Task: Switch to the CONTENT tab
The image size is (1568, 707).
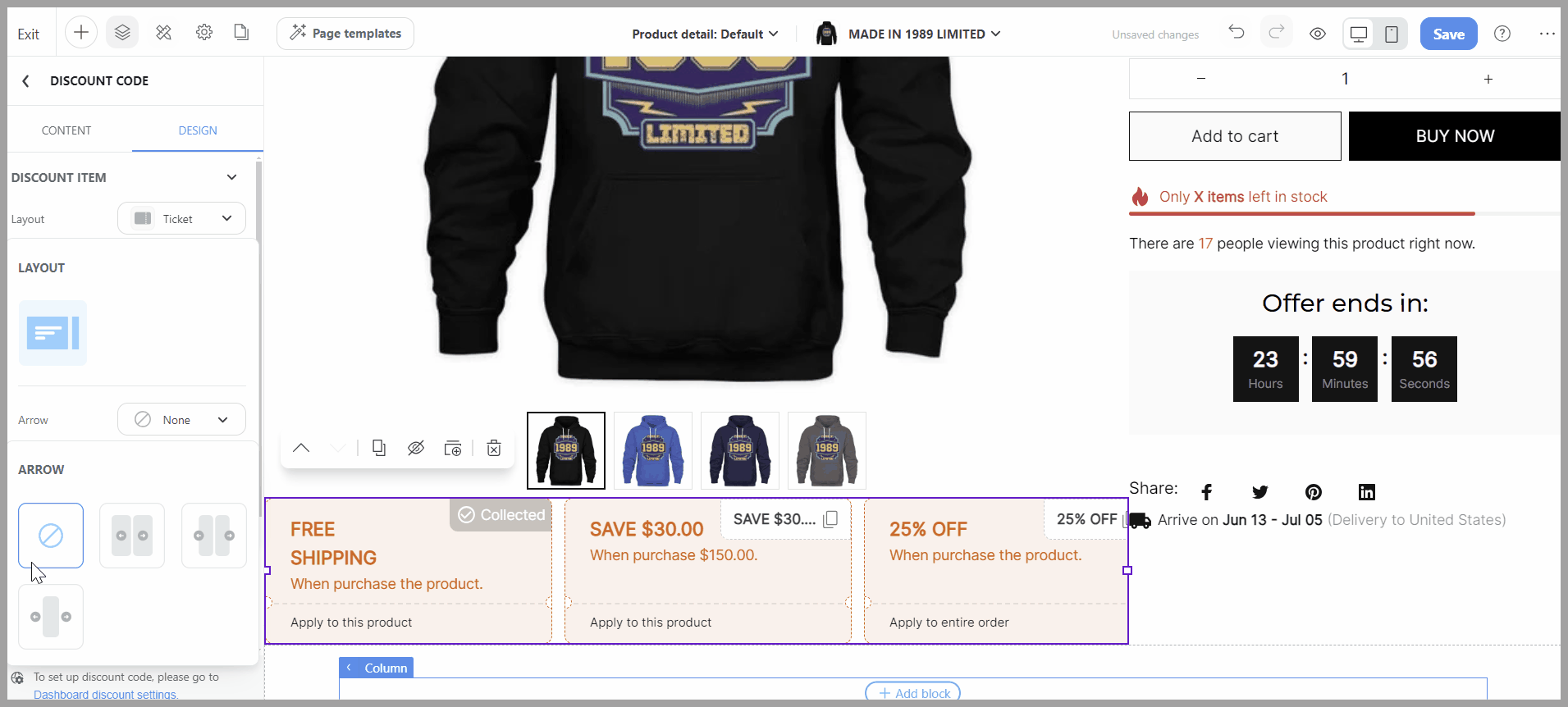Action: click(x=66, y=130)
